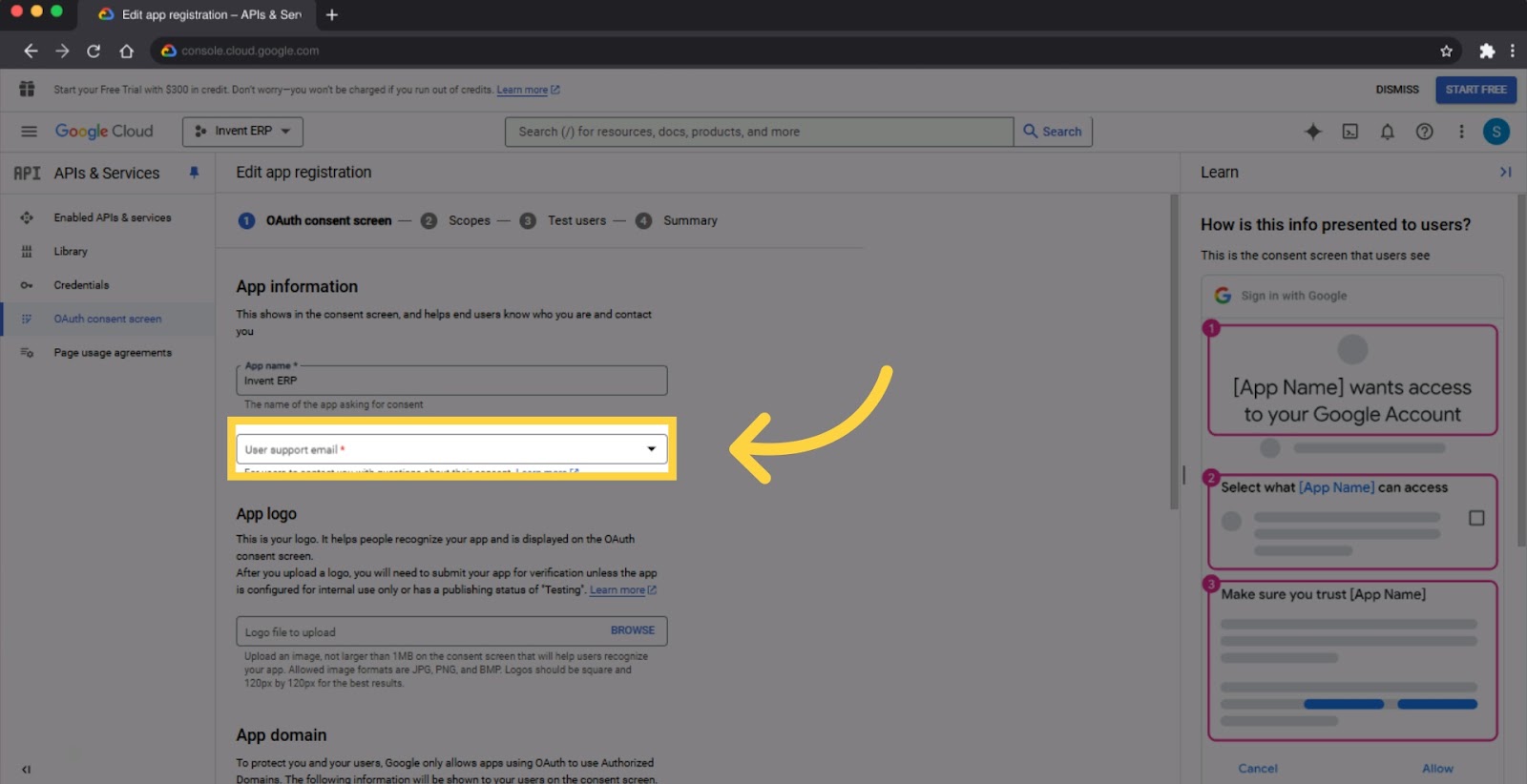This screenshot has height=784, width=1527.
Task: Click the APIs & Services sidebar heading
Action: pyautogui.click(x=107, y=173)
